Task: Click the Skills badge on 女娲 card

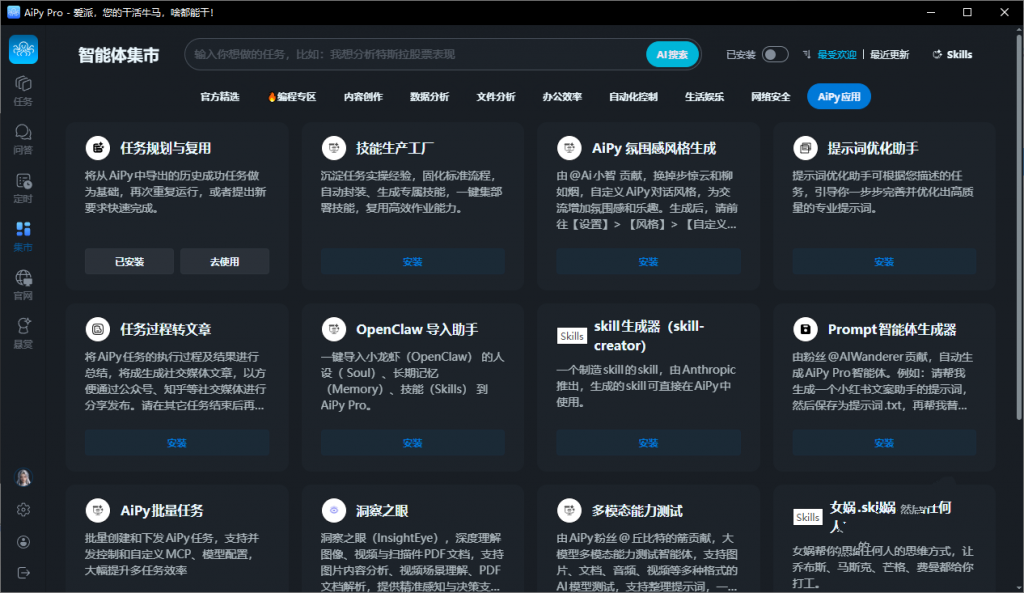Action: 807,517
